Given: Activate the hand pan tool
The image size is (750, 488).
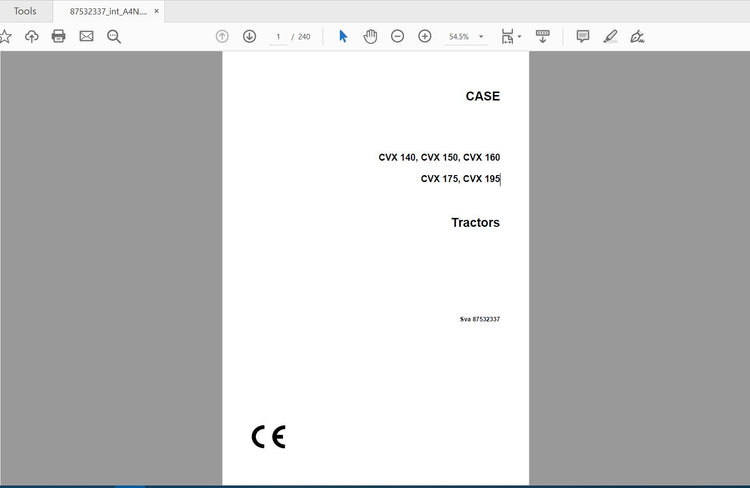Looking at the screenshot, I should 370,36.
